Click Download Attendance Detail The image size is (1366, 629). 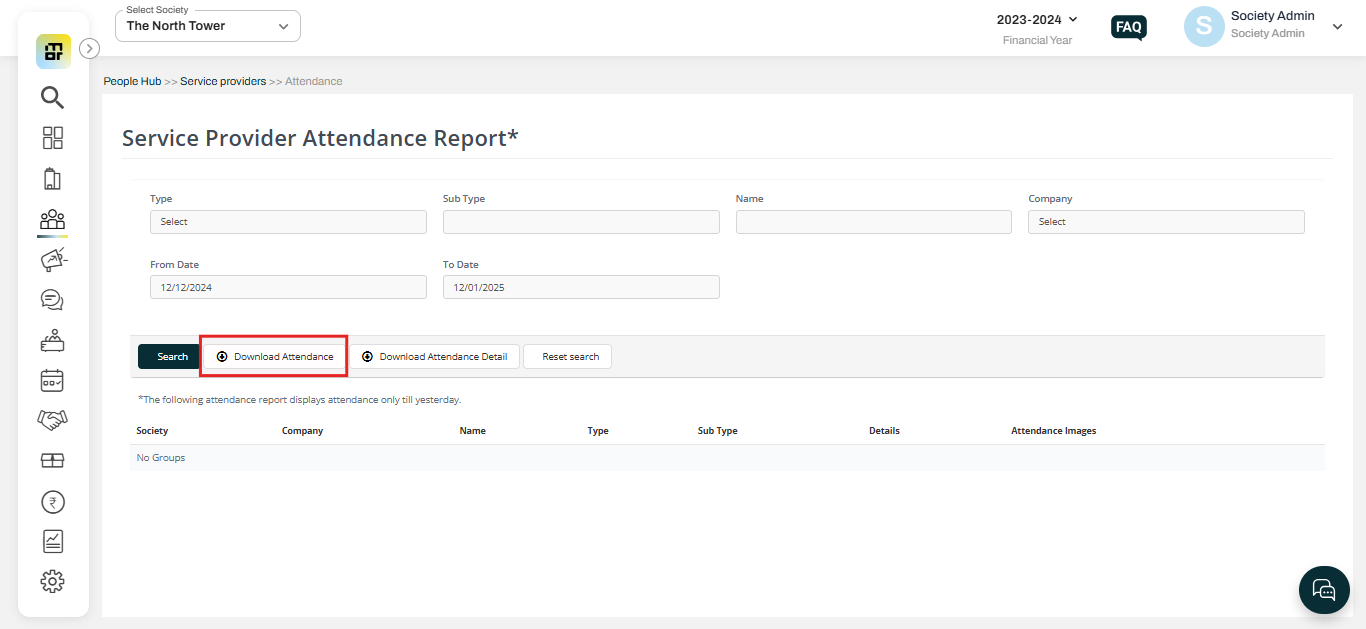pyautogui.click(x=434, y=356)
